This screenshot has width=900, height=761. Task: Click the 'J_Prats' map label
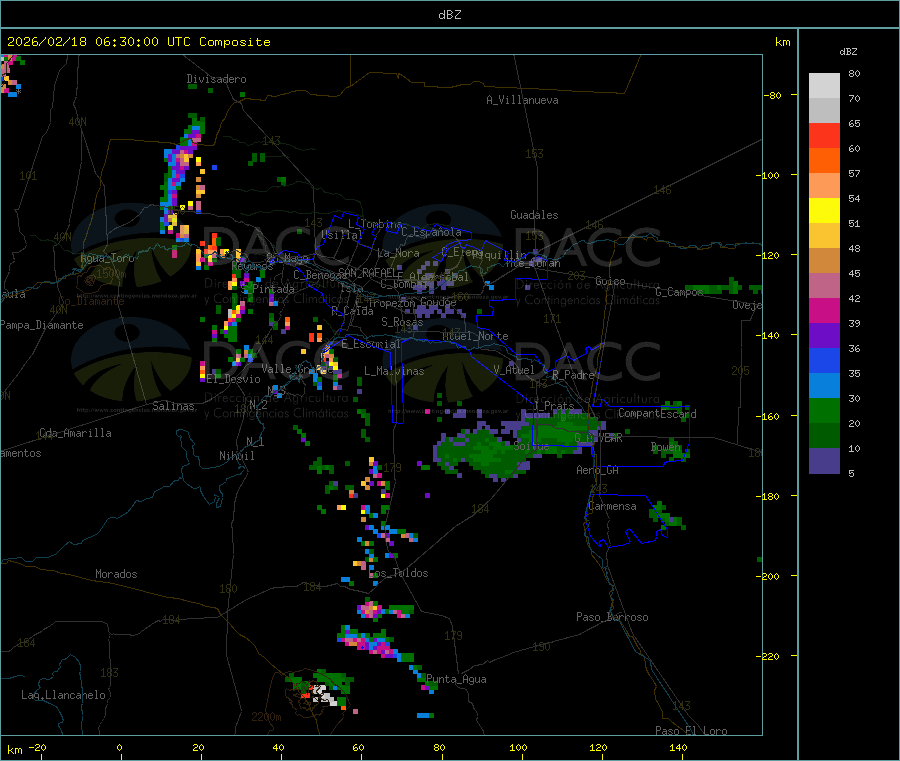[x=554, y=406]
